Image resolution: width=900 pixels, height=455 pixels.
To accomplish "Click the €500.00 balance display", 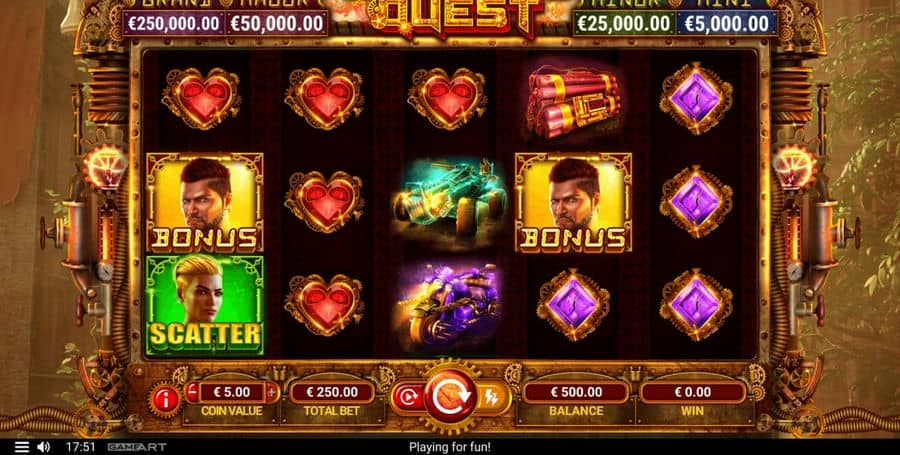I will [x=576, y=392].
